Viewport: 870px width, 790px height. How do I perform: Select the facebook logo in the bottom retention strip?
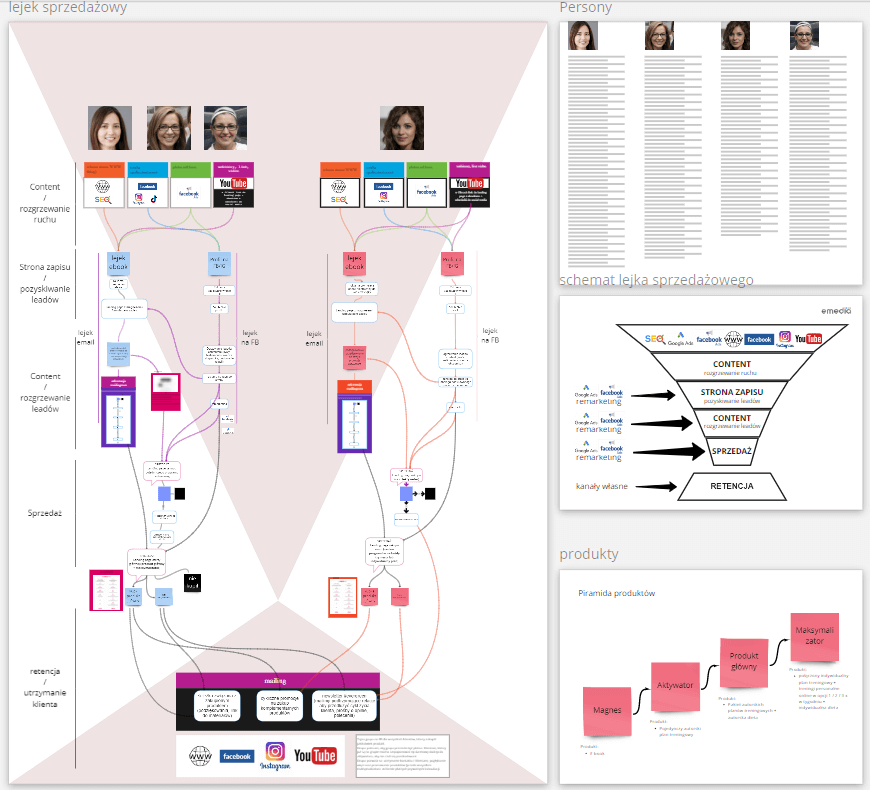point(237,757)
